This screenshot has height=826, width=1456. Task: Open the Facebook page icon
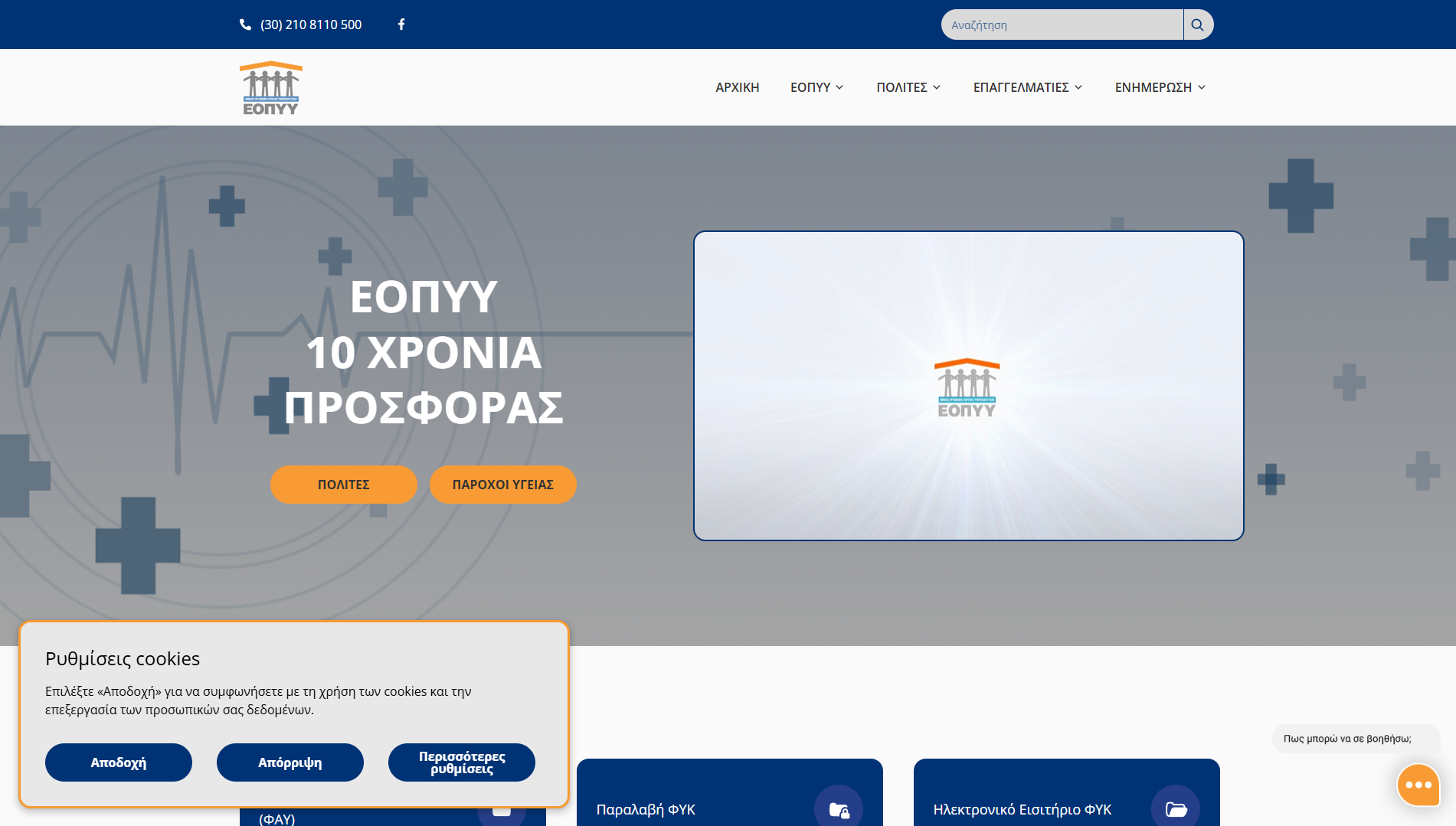pos(401,24)
